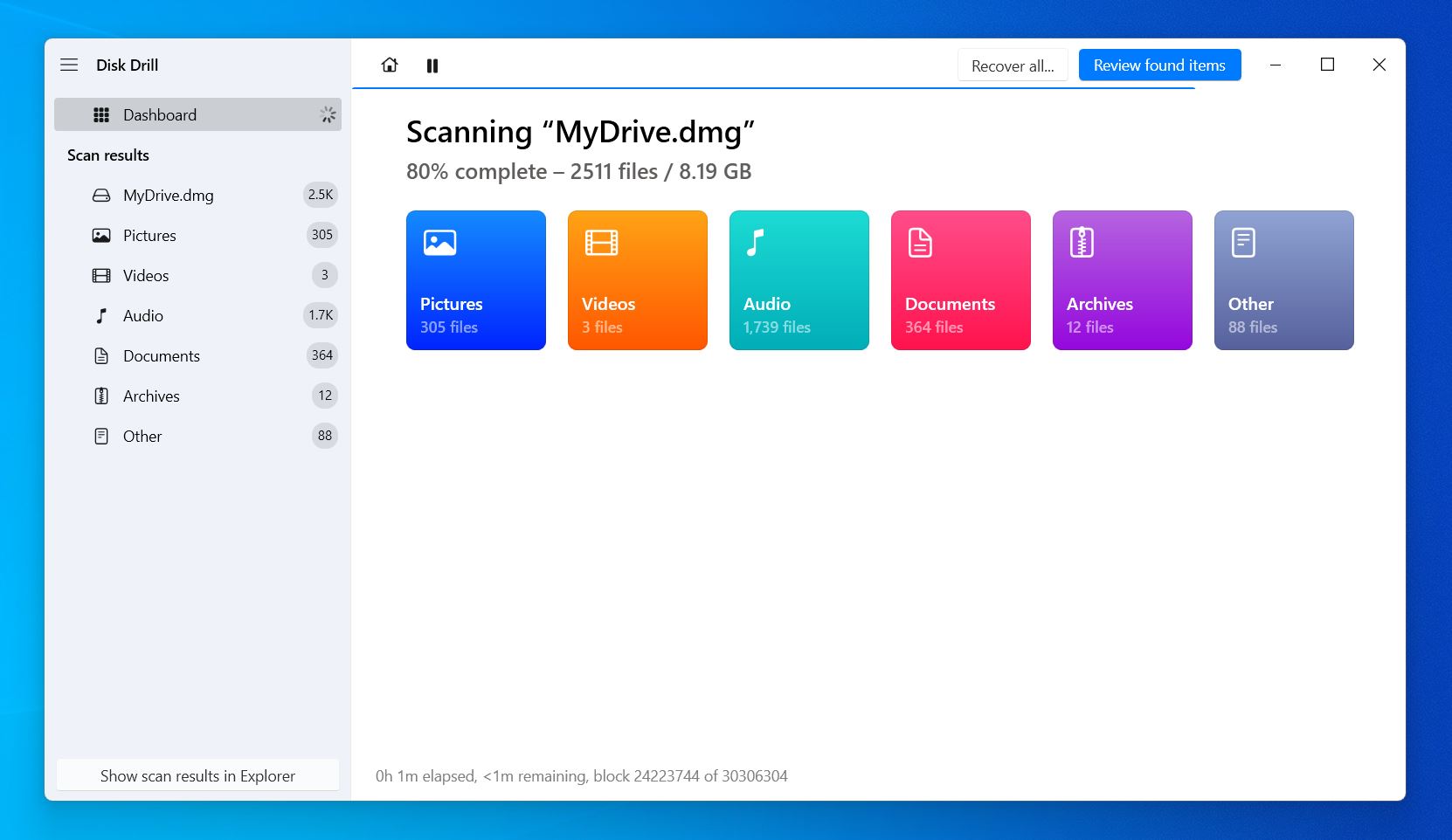Click Recover all... button
The height and width of the screenshot is (840, 1452).
point(1013,65)
